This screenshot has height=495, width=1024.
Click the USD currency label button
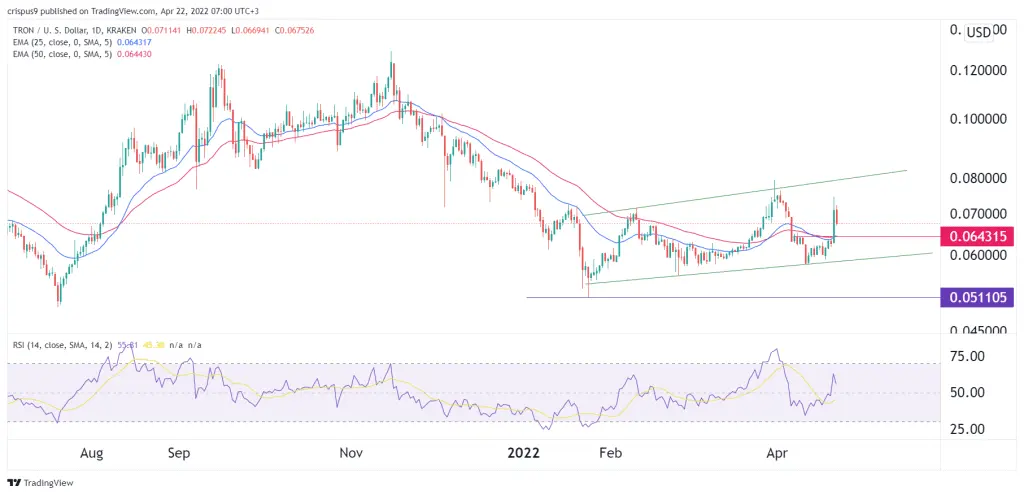978,33
